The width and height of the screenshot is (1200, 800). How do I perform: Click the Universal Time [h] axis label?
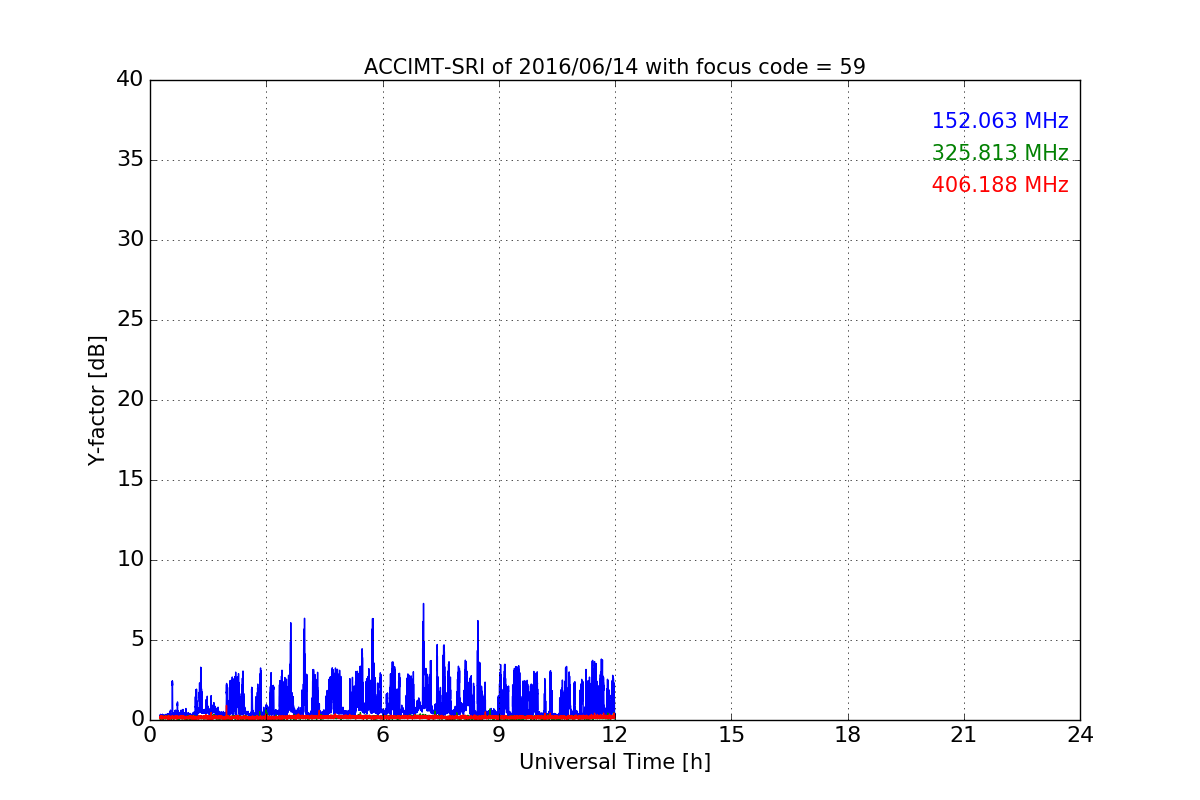(x=614, y=762)
